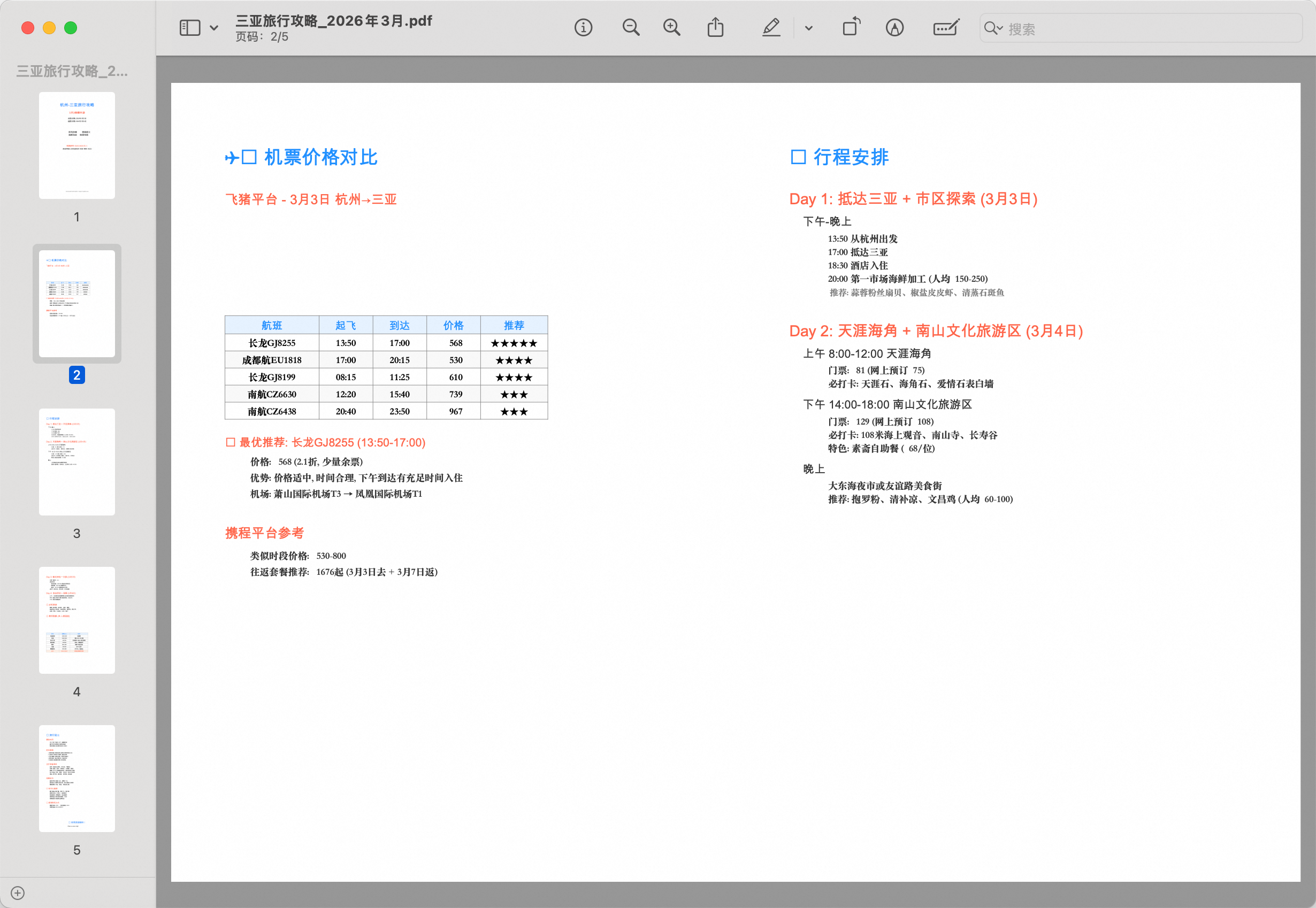Screen dimensions: 1316x908
Task: Click the document info inspector icon
Action: 583,27
